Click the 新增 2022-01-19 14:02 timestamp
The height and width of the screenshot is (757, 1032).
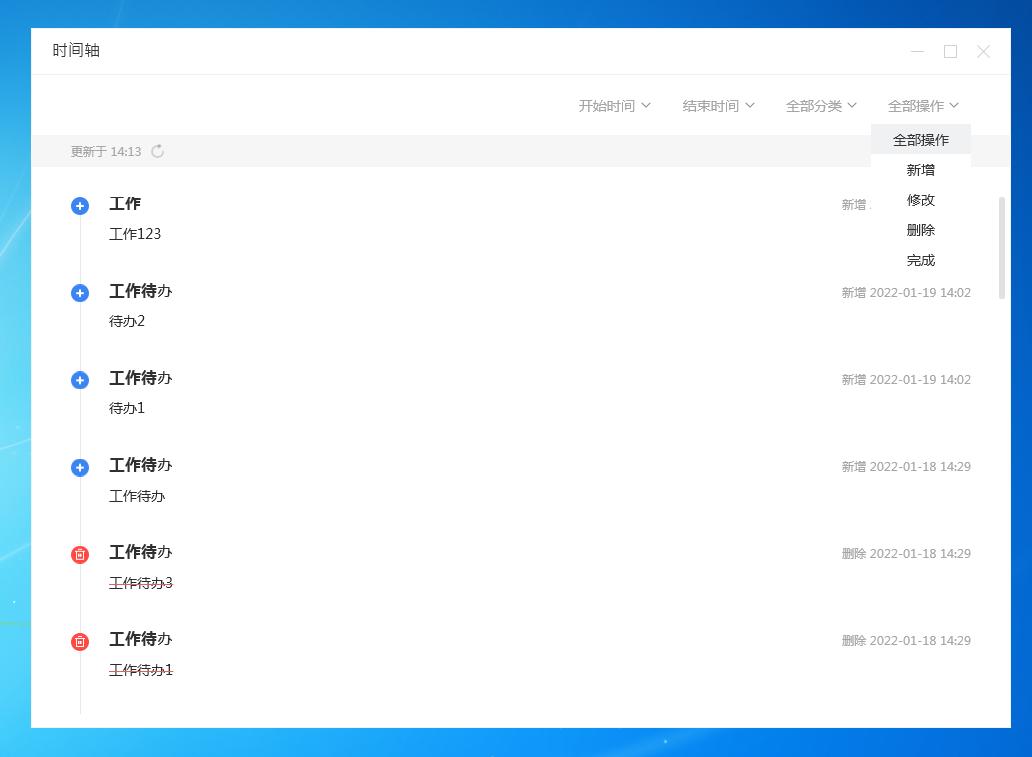906,293
